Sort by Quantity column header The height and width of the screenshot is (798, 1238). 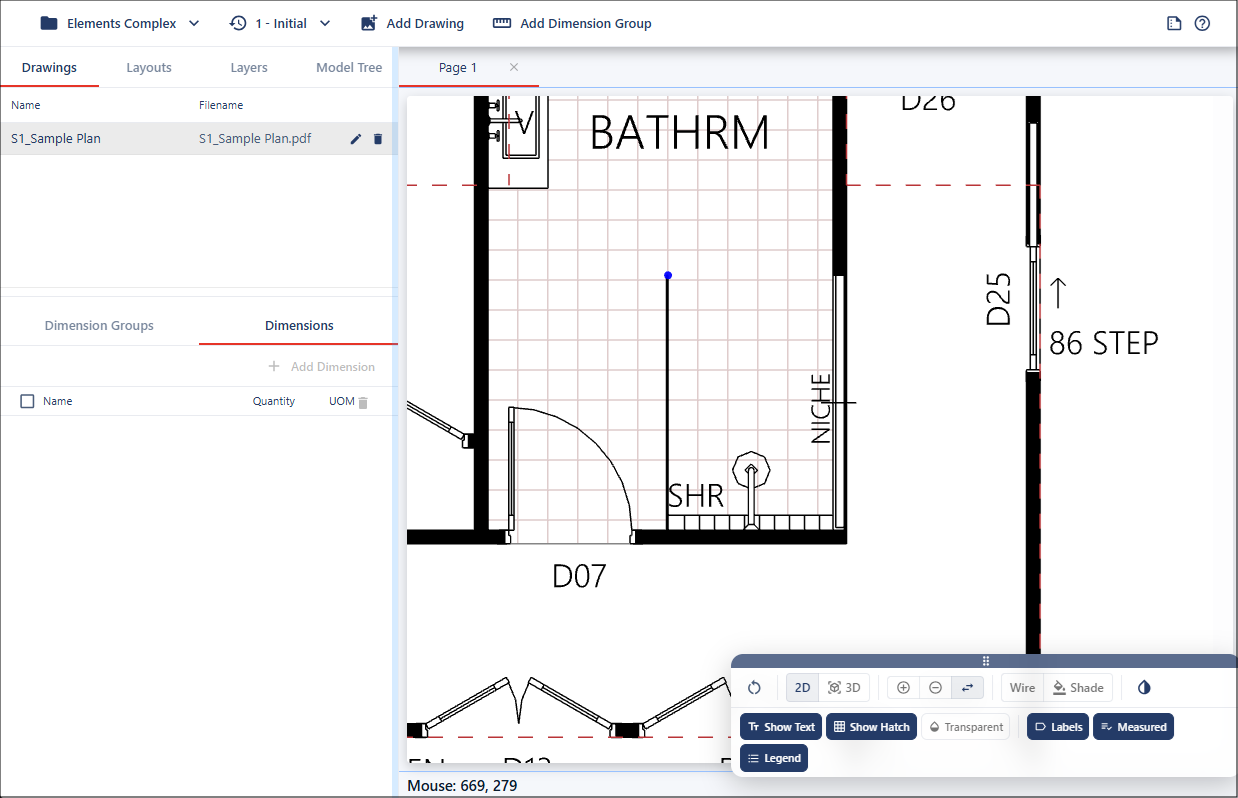pyautogui.click(x=274, y=401)
